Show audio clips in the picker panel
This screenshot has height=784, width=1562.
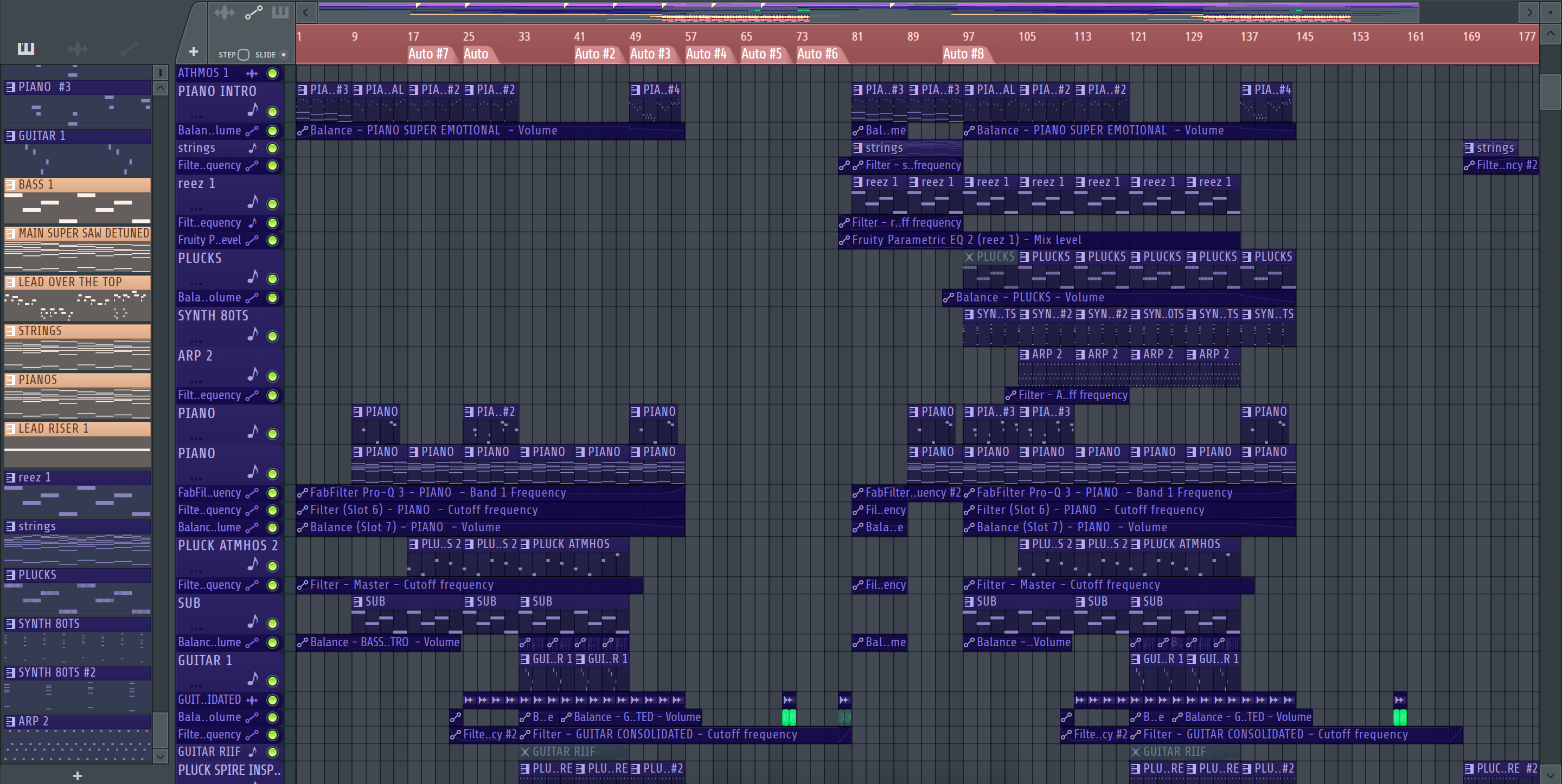(x=78, y=48)
